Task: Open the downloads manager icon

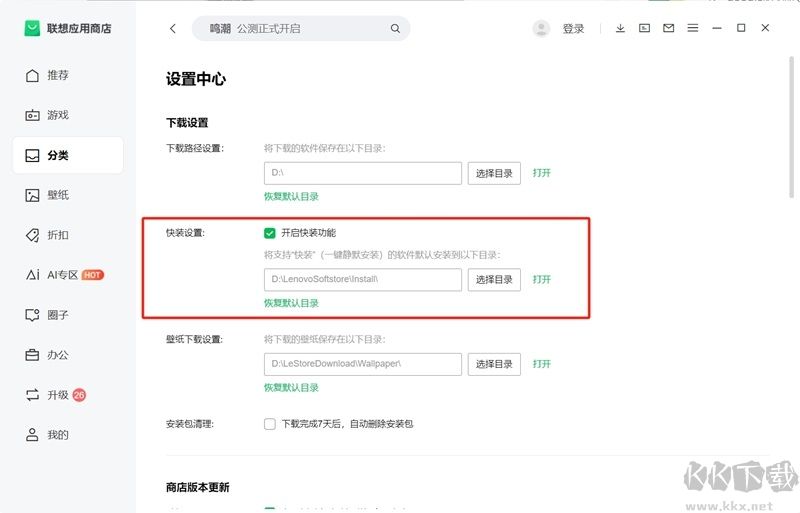Action: coord(620,28)
